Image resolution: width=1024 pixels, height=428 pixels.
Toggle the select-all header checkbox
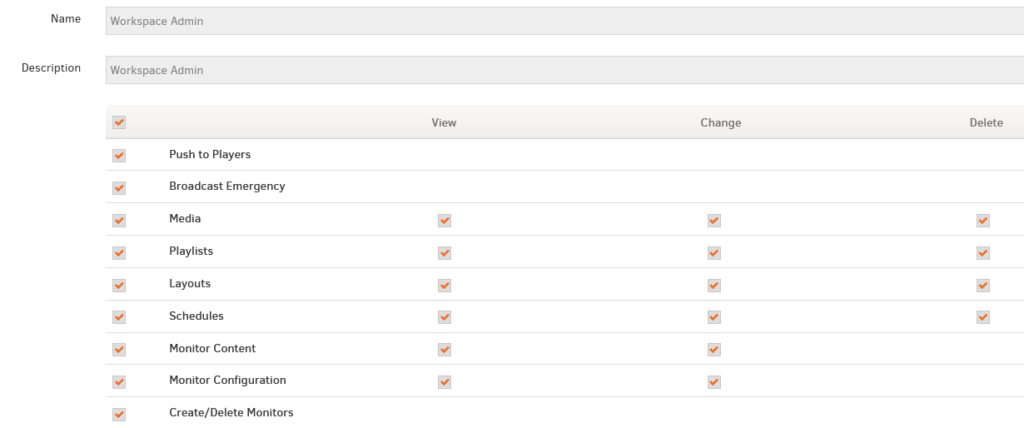pos(119,123)
